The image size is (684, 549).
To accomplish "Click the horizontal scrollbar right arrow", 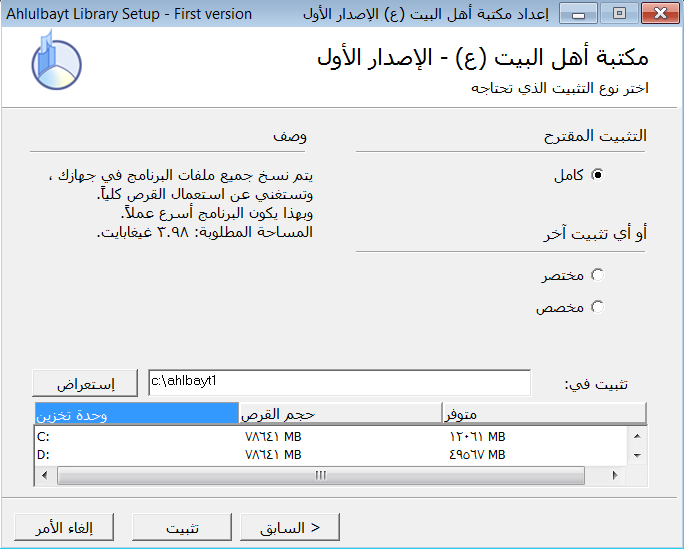I will pos(615,475).
